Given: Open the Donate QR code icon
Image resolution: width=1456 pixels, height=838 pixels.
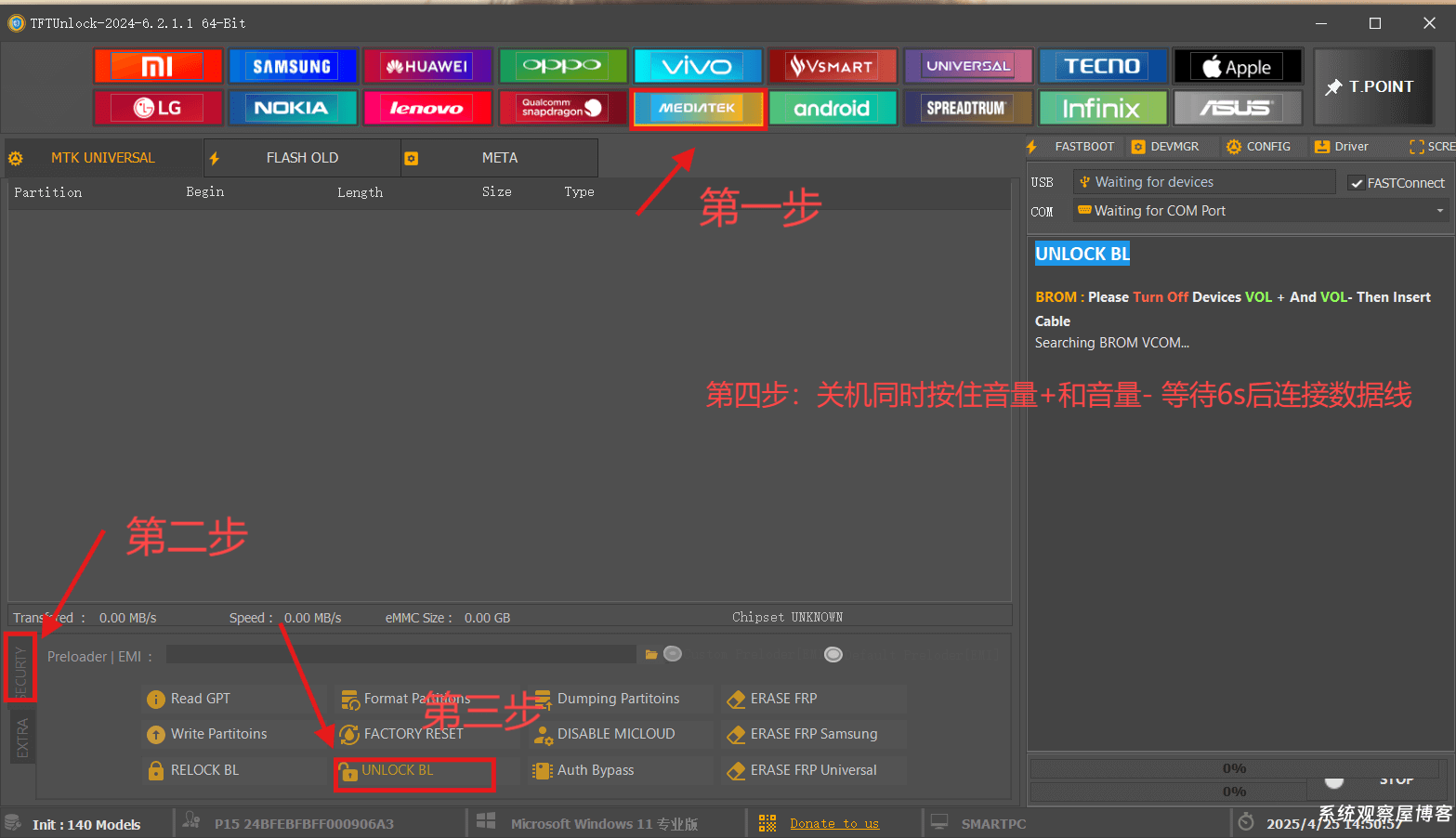Looking at the screenshot, I should pyautogui.click(x=766, y=823).
